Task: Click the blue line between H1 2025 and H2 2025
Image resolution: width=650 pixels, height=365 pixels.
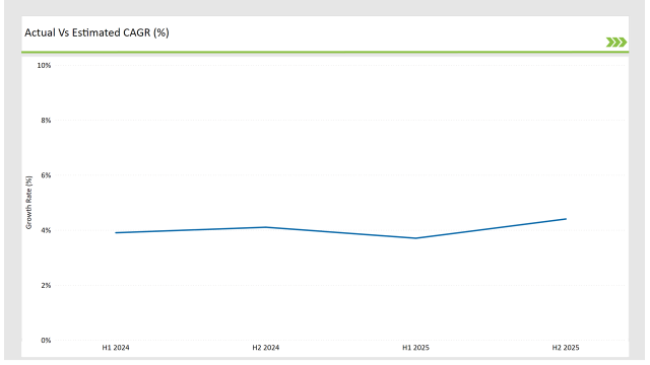Action: 491,229
